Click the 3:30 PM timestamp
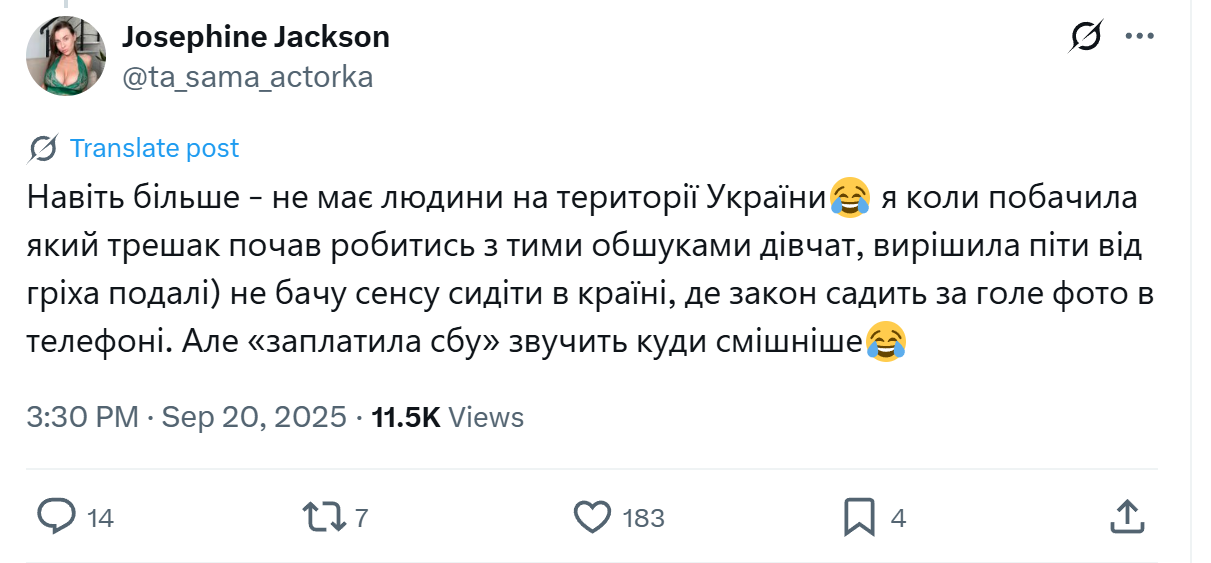This screenshot has width=1211, height=563. [x=82, y=417]
